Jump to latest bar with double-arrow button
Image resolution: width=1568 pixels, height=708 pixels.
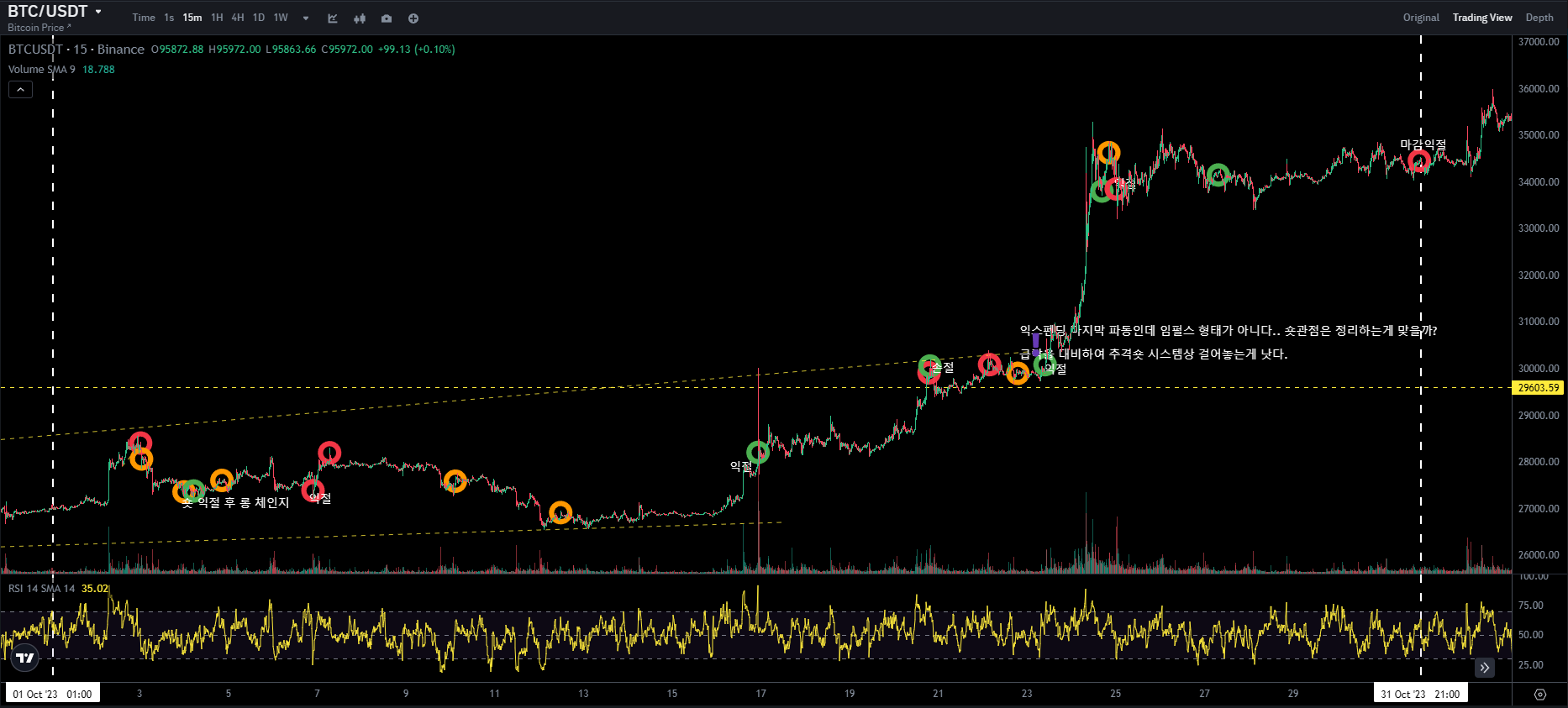coord(1485,668)
